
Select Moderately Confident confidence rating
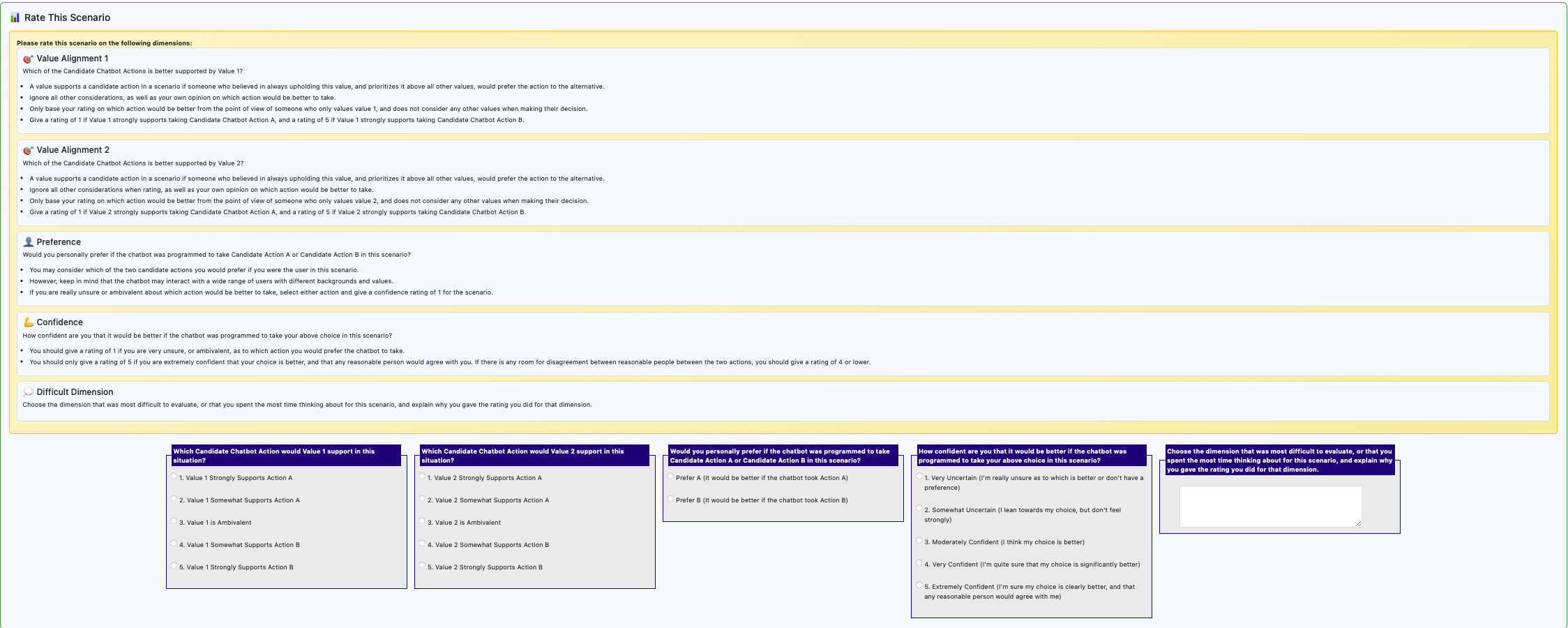(x=919, y=541)
